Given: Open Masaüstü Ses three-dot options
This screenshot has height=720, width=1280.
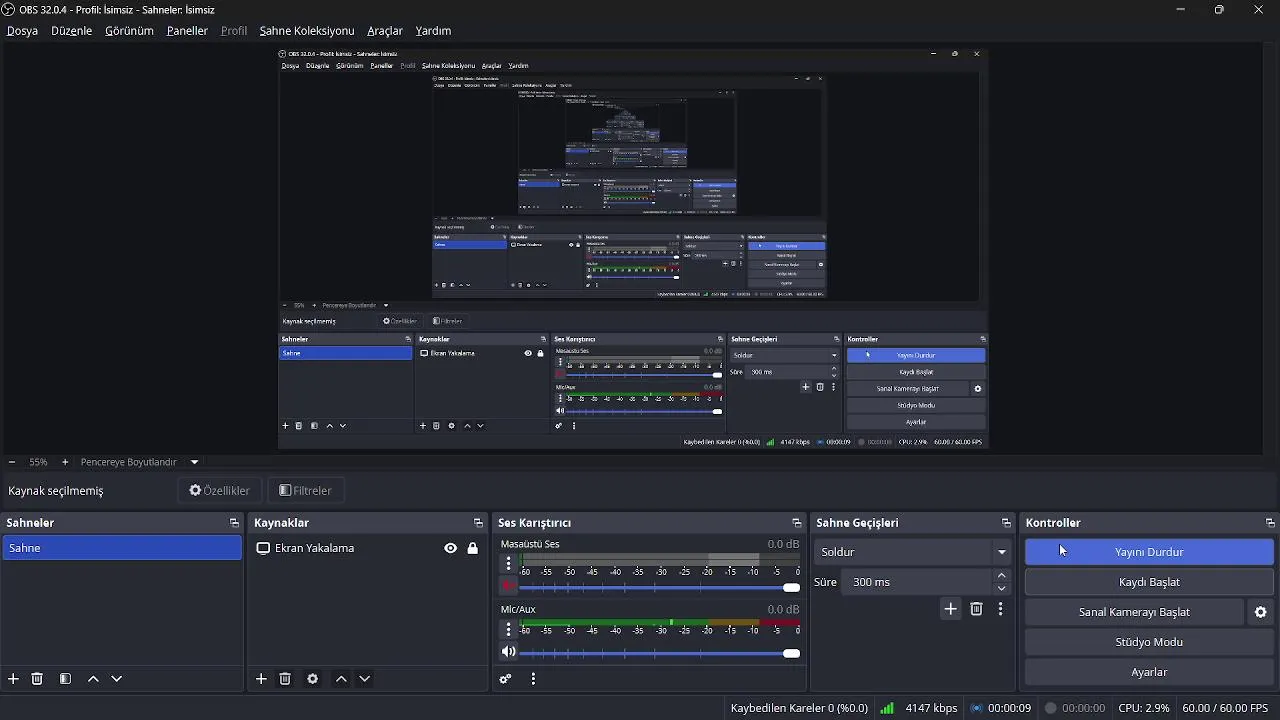Looking at the screenshot, I should (x=508, y=564).
